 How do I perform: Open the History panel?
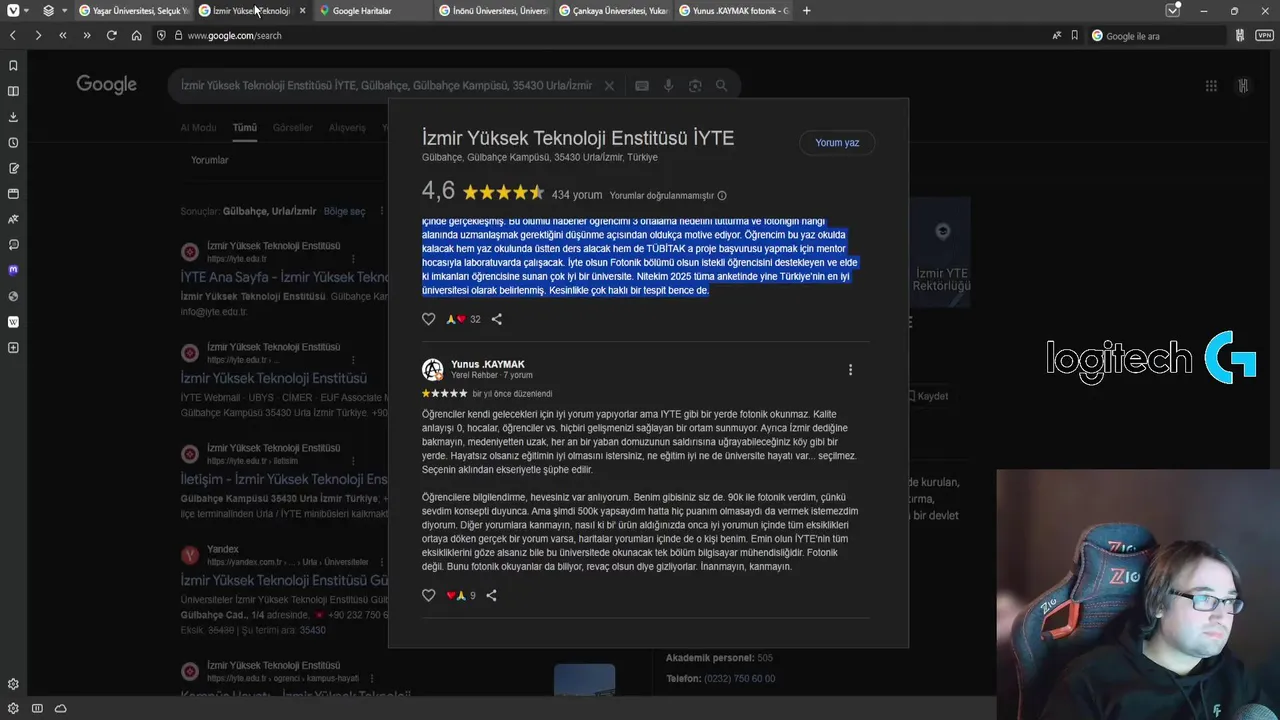(x=13, y=143)
